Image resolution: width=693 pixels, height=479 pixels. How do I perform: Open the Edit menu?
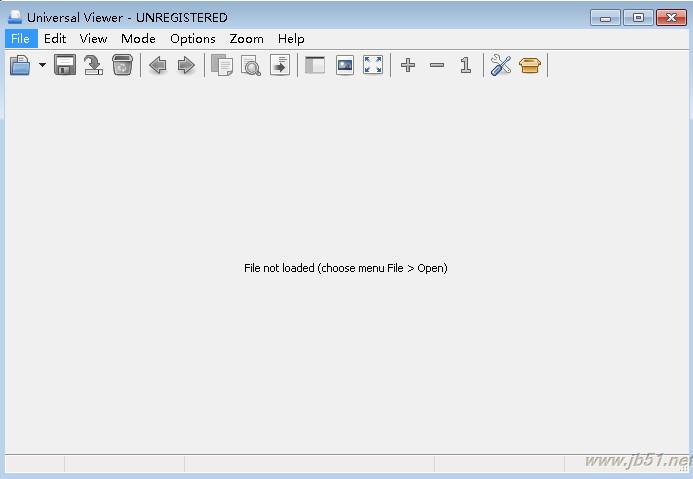[x=55, y=39]
